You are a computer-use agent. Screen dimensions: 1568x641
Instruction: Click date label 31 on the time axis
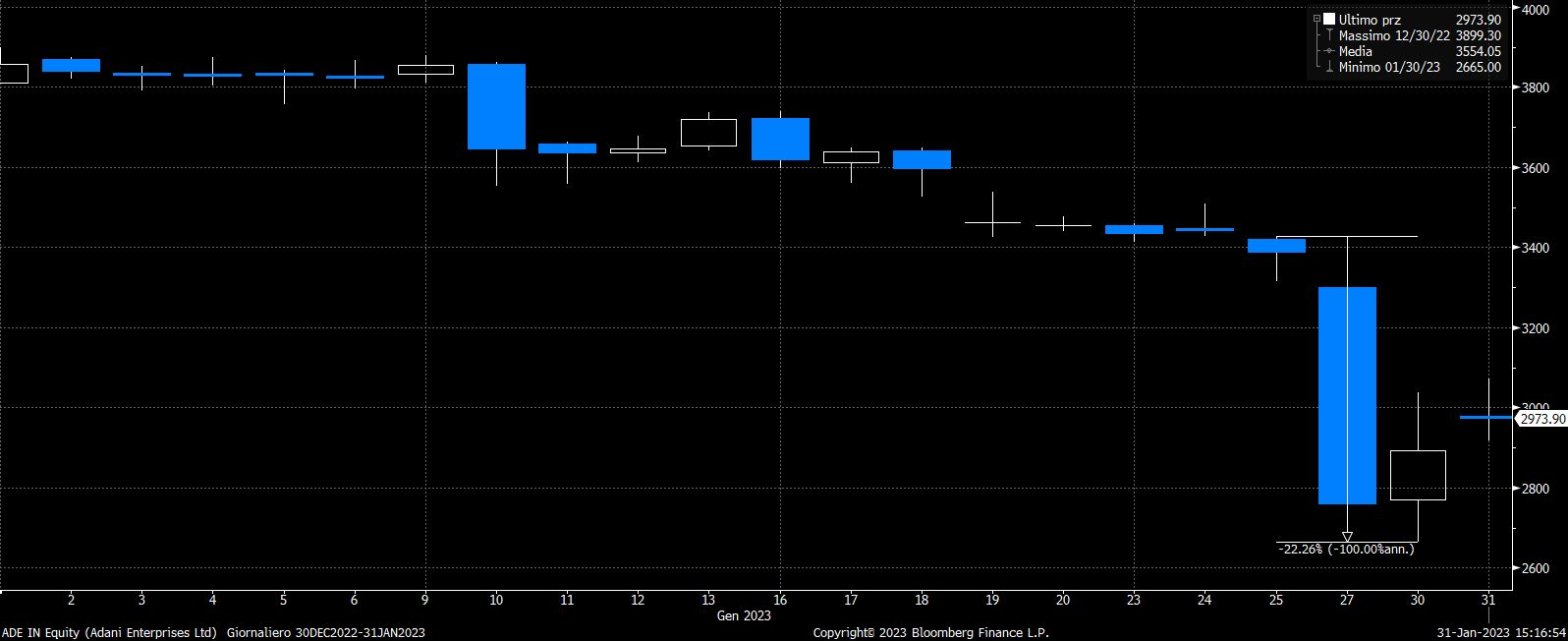[1488, 600]
